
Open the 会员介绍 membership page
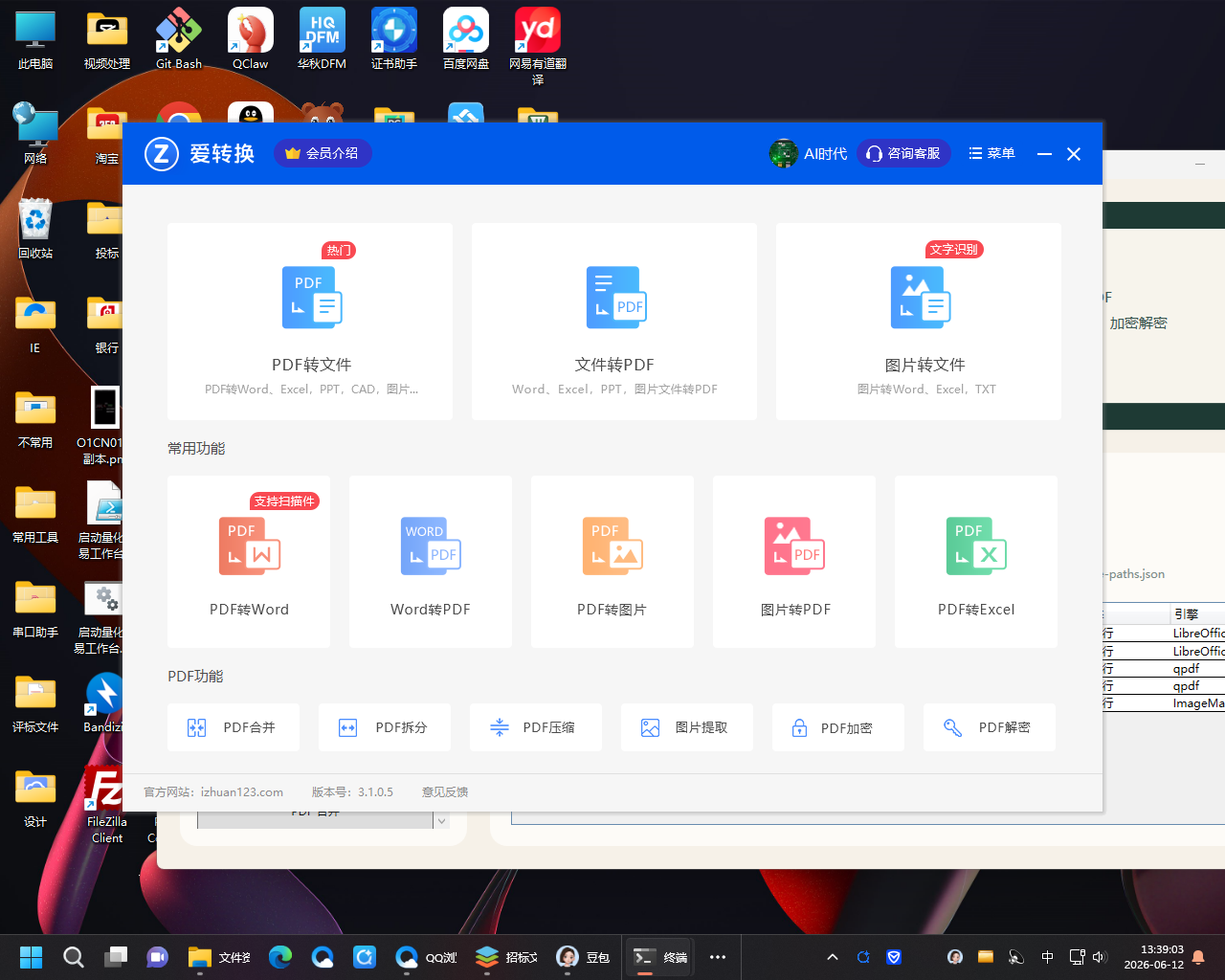pyautogui.click(x=323, y=153)
